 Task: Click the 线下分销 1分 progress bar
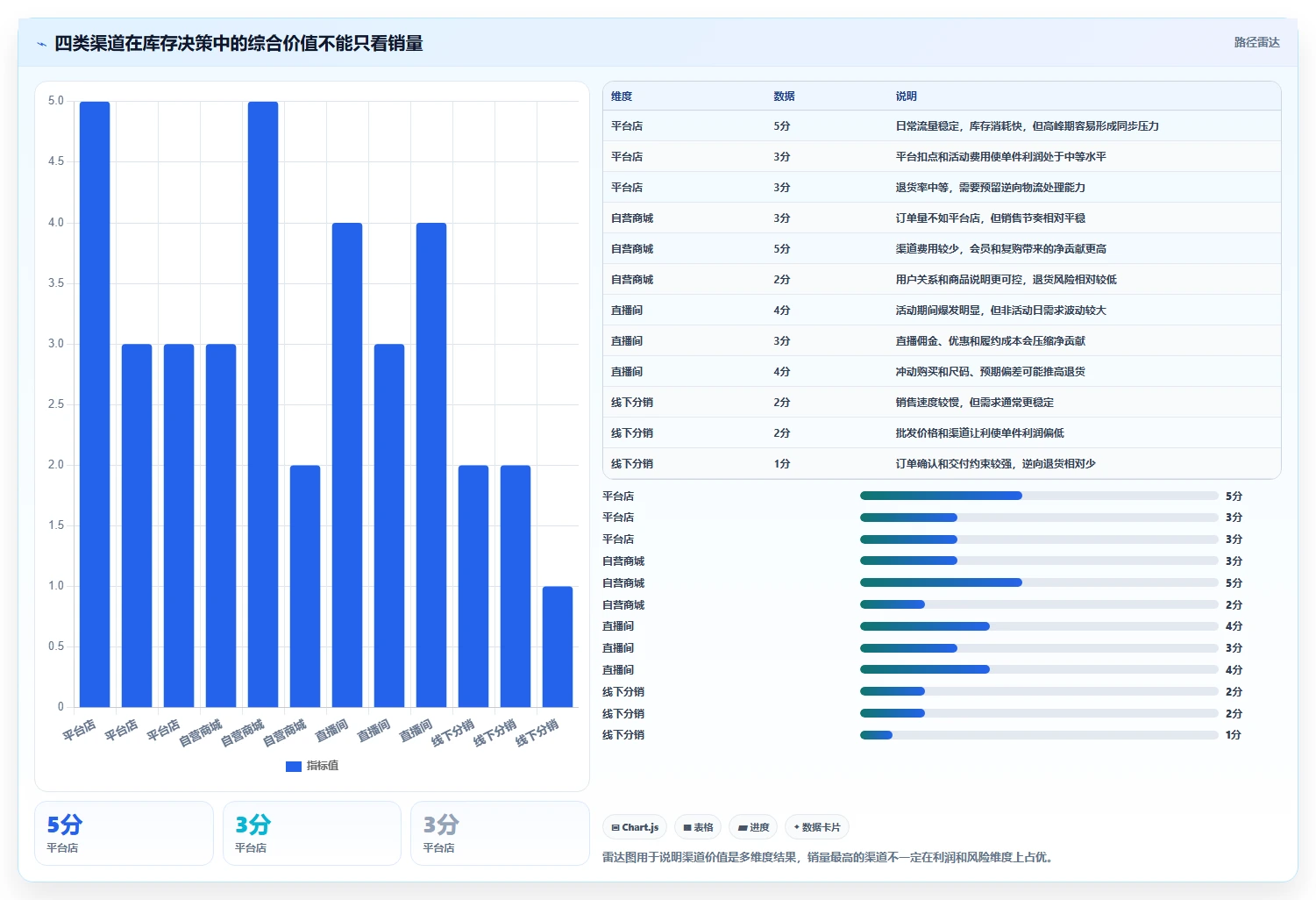pyautogui.click(x=1039, y=735)
